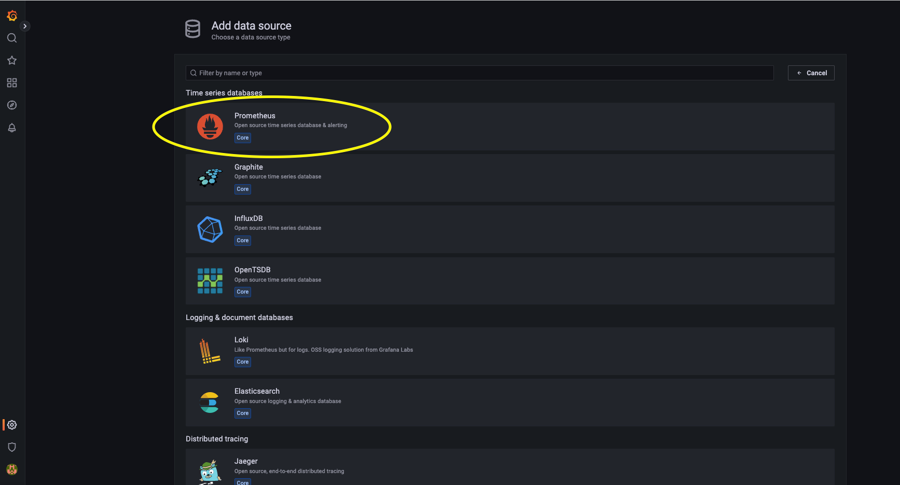The height and width of the screenshot is (485, 900).
Task: Open the Explore compass icon
Action: click(x=12, y=105)
